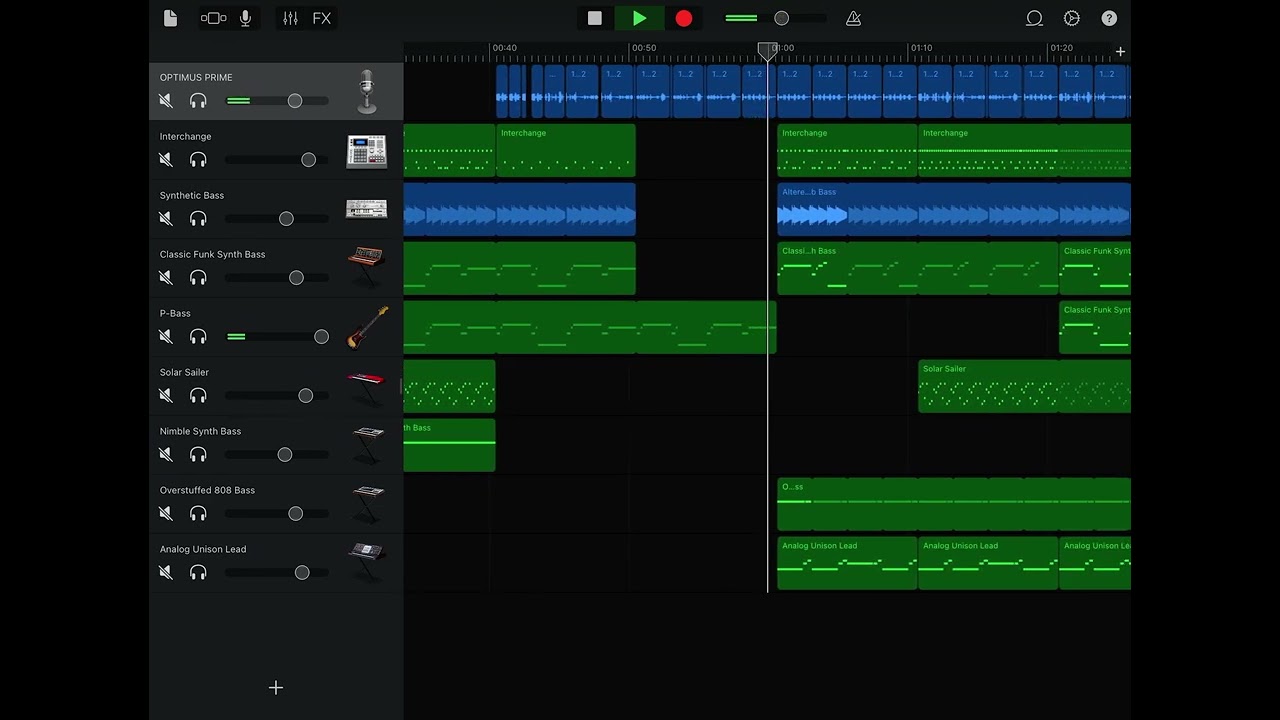Tap the 00:50 mark on the ruler

click(x=644, y=48)
